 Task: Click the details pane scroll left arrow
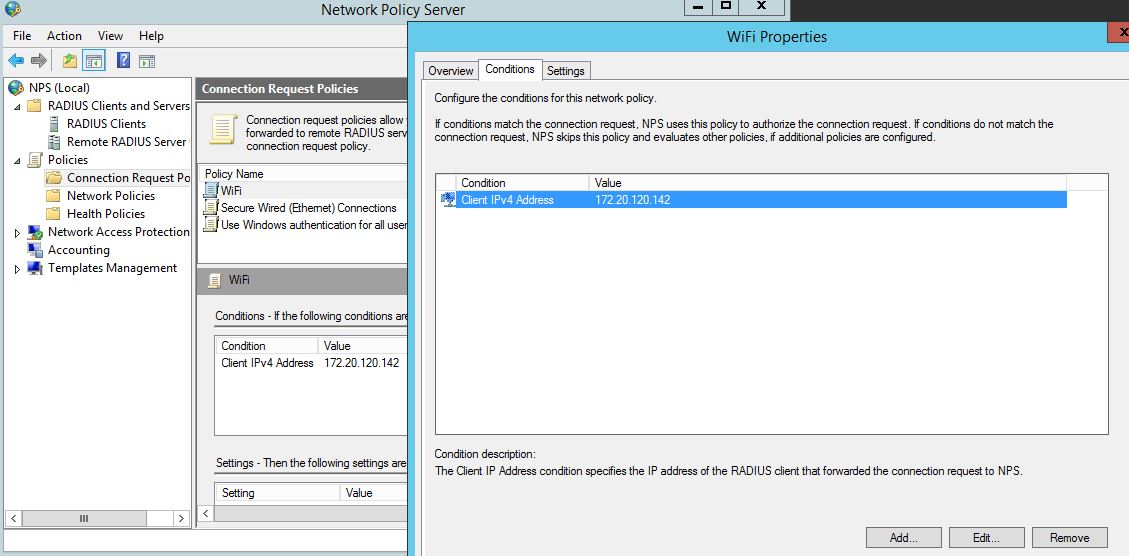coord(206,514)
